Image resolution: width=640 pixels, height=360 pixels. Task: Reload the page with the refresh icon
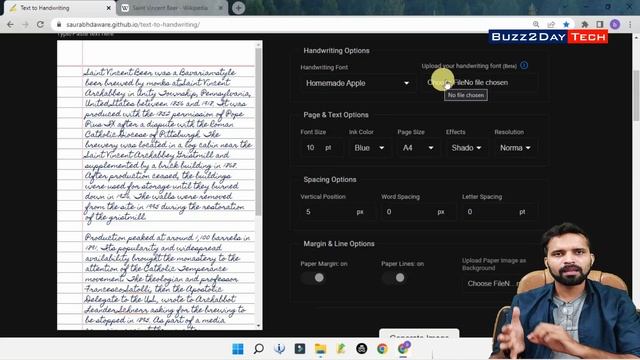(40, 24)
